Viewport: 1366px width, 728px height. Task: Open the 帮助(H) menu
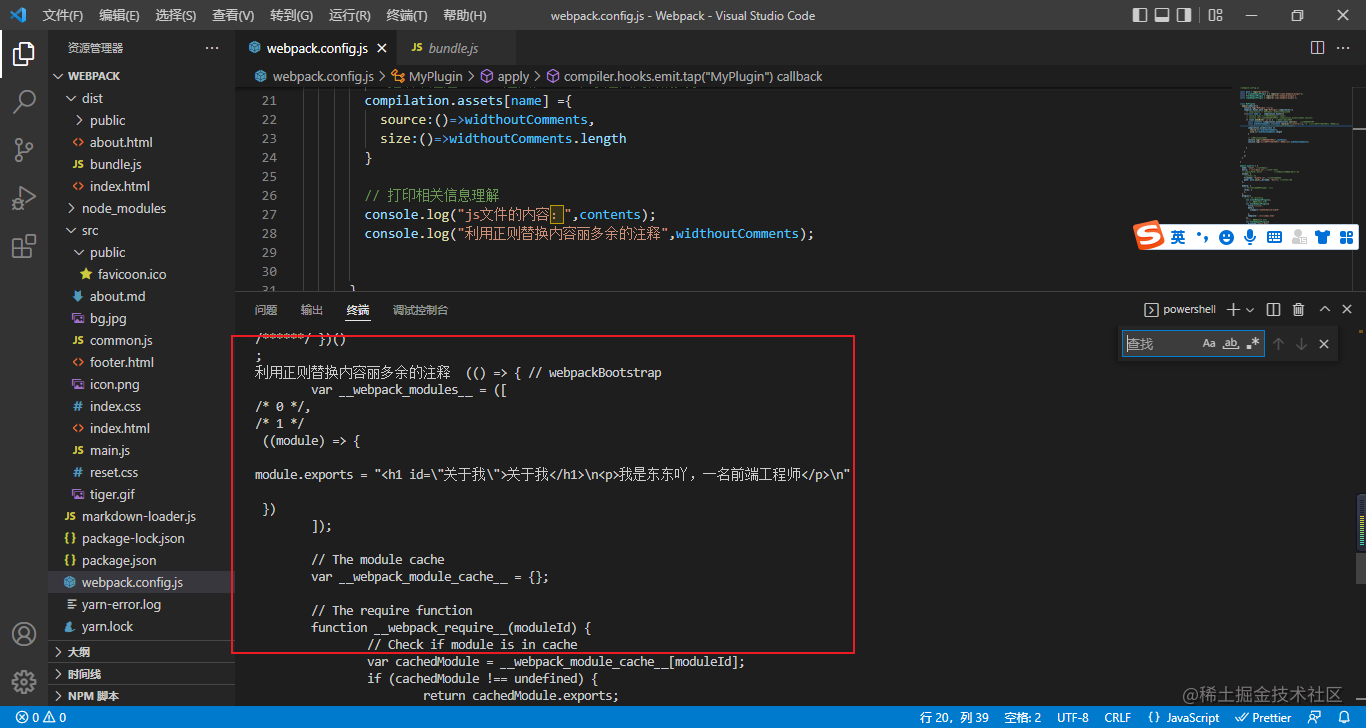coord(465,15)
